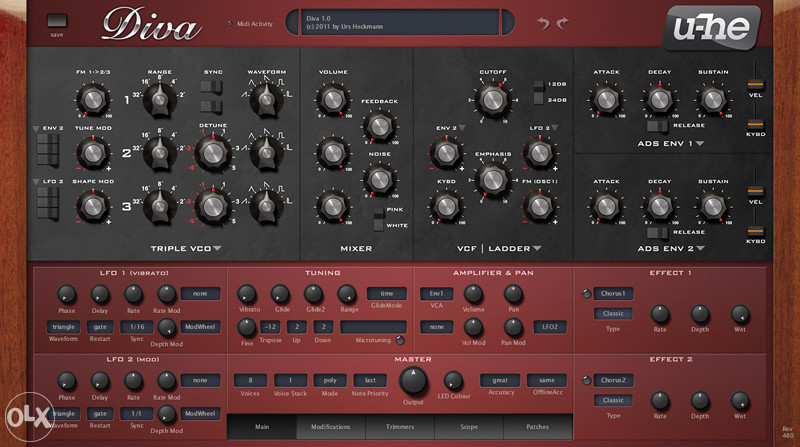Click the FM (OSC1) filter knob

click(539, 206)
